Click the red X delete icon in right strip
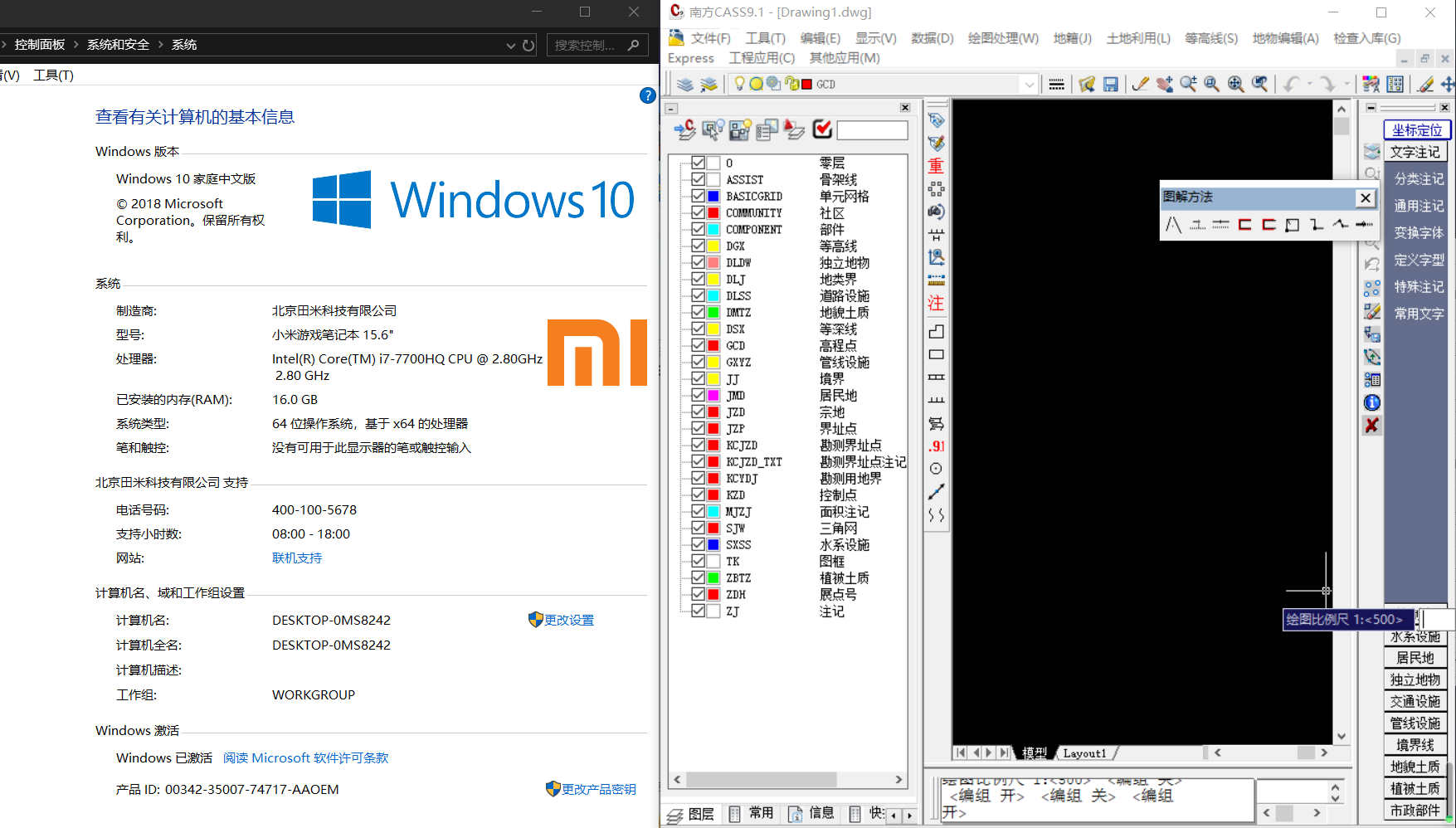Screen dimensions: 1456x828 coord(1372,426)
